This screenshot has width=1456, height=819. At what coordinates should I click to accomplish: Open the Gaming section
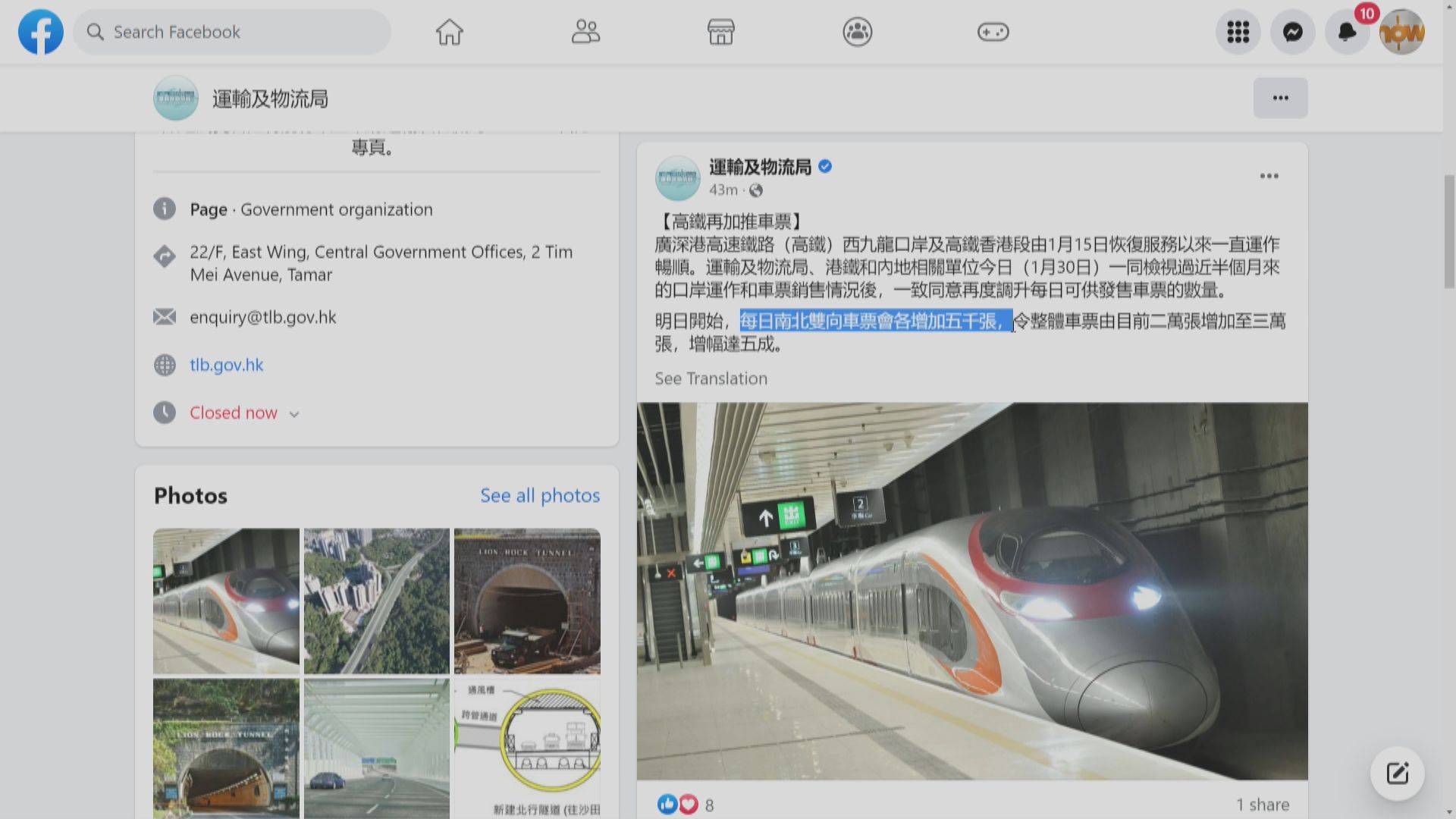pyautogui.click(x=993, y=32)
